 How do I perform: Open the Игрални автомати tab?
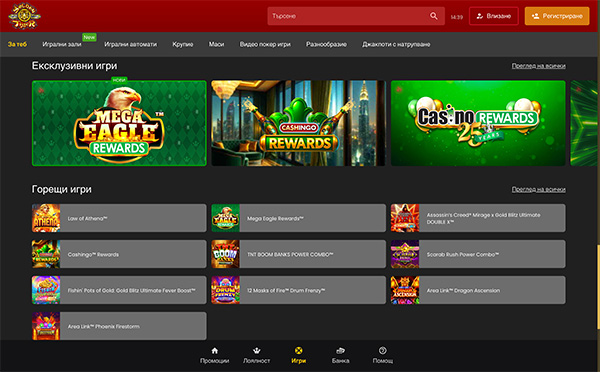(x=130, y=44)
